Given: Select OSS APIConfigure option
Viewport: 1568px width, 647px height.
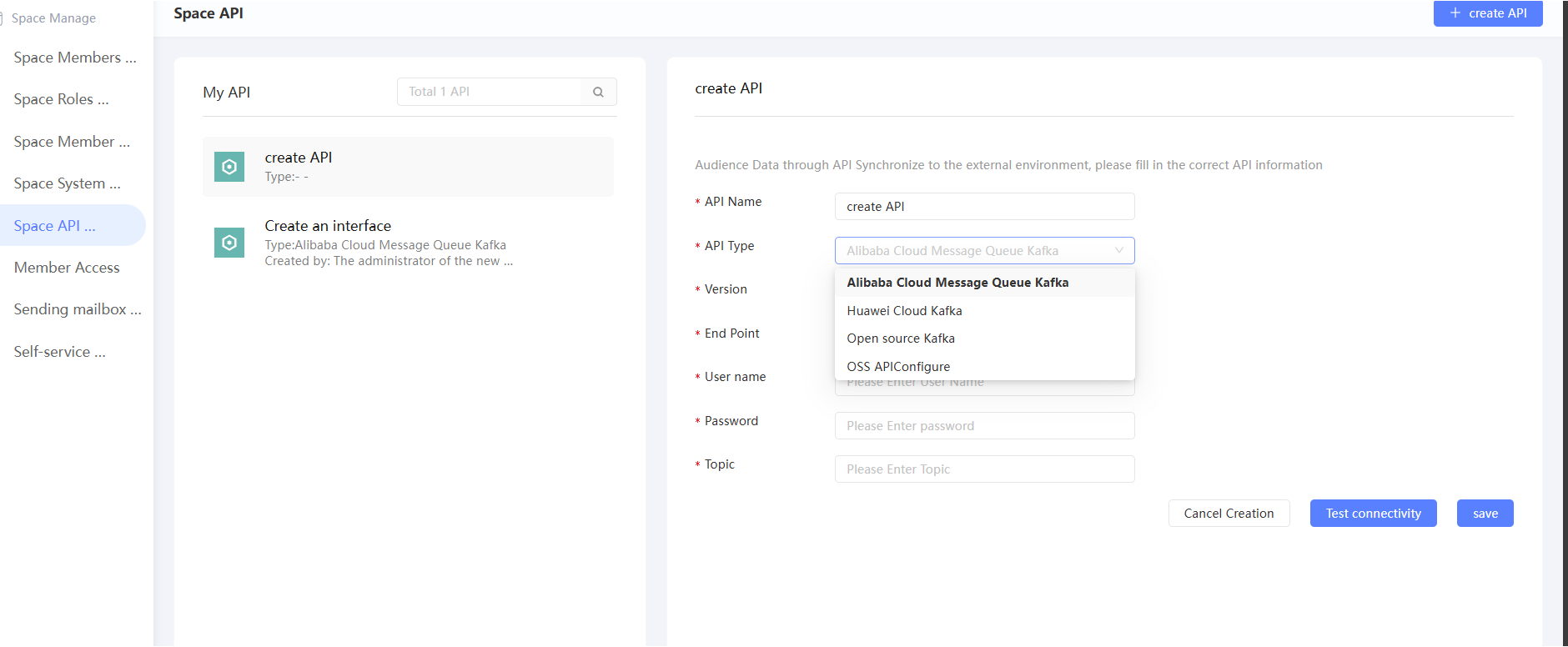Looking at the screenshot, I should coord(898,367).
